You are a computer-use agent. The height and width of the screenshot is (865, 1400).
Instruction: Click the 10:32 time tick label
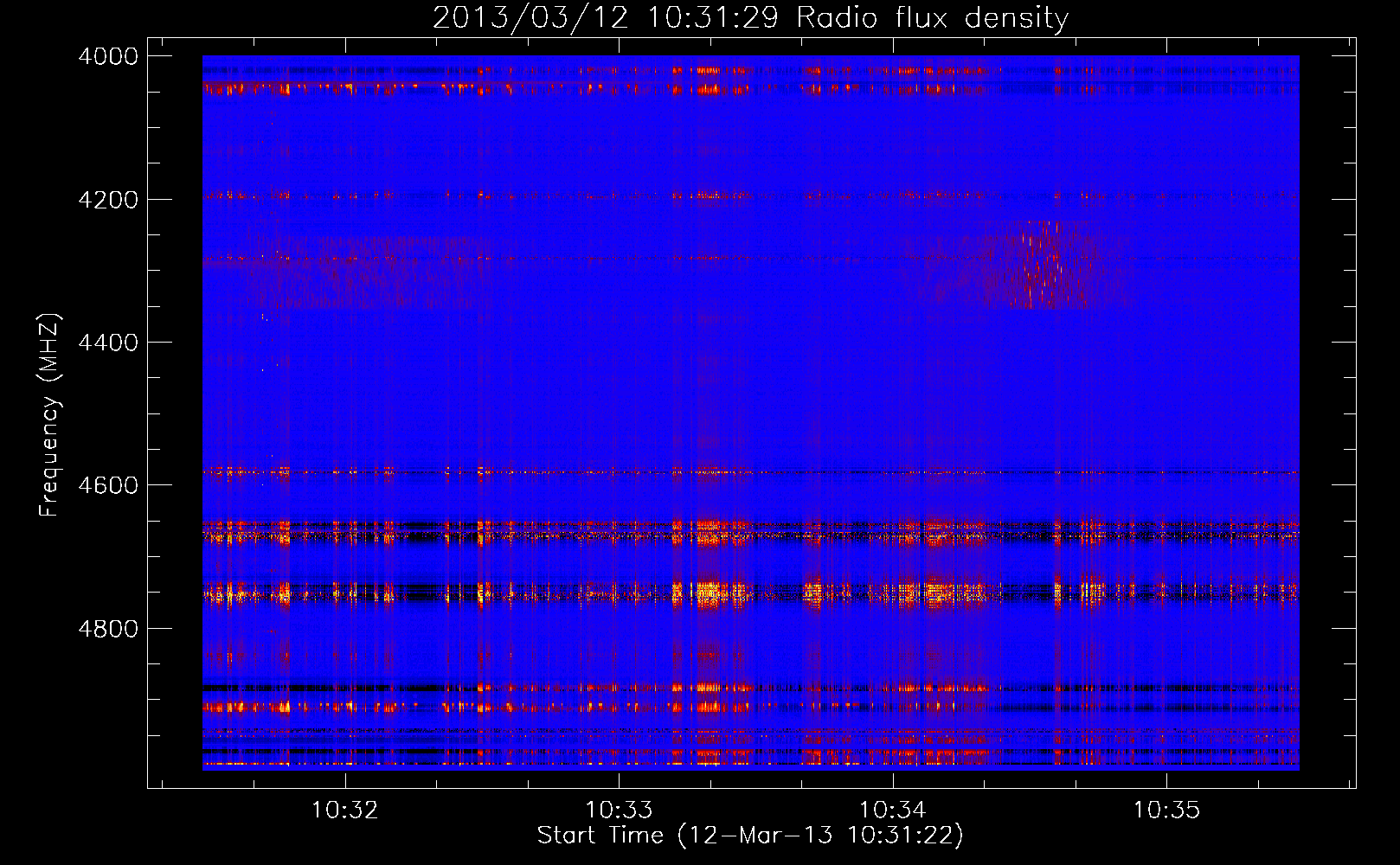[x=345, y=811]
